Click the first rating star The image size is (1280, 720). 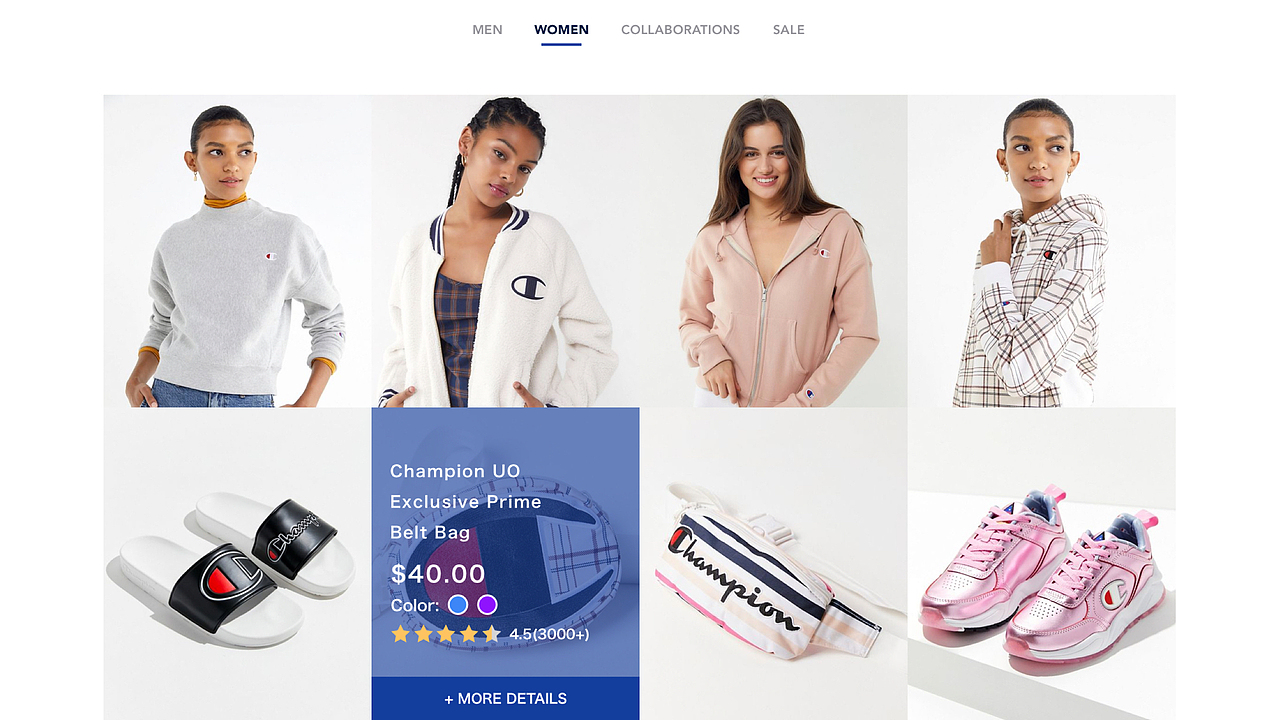point(401,634)
